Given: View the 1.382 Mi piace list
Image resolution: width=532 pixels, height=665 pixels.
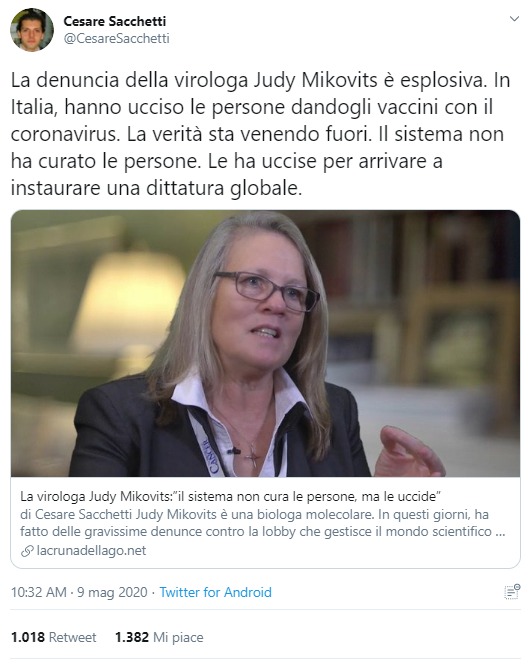Looking at the screenshot, I should tap(159, 637).
